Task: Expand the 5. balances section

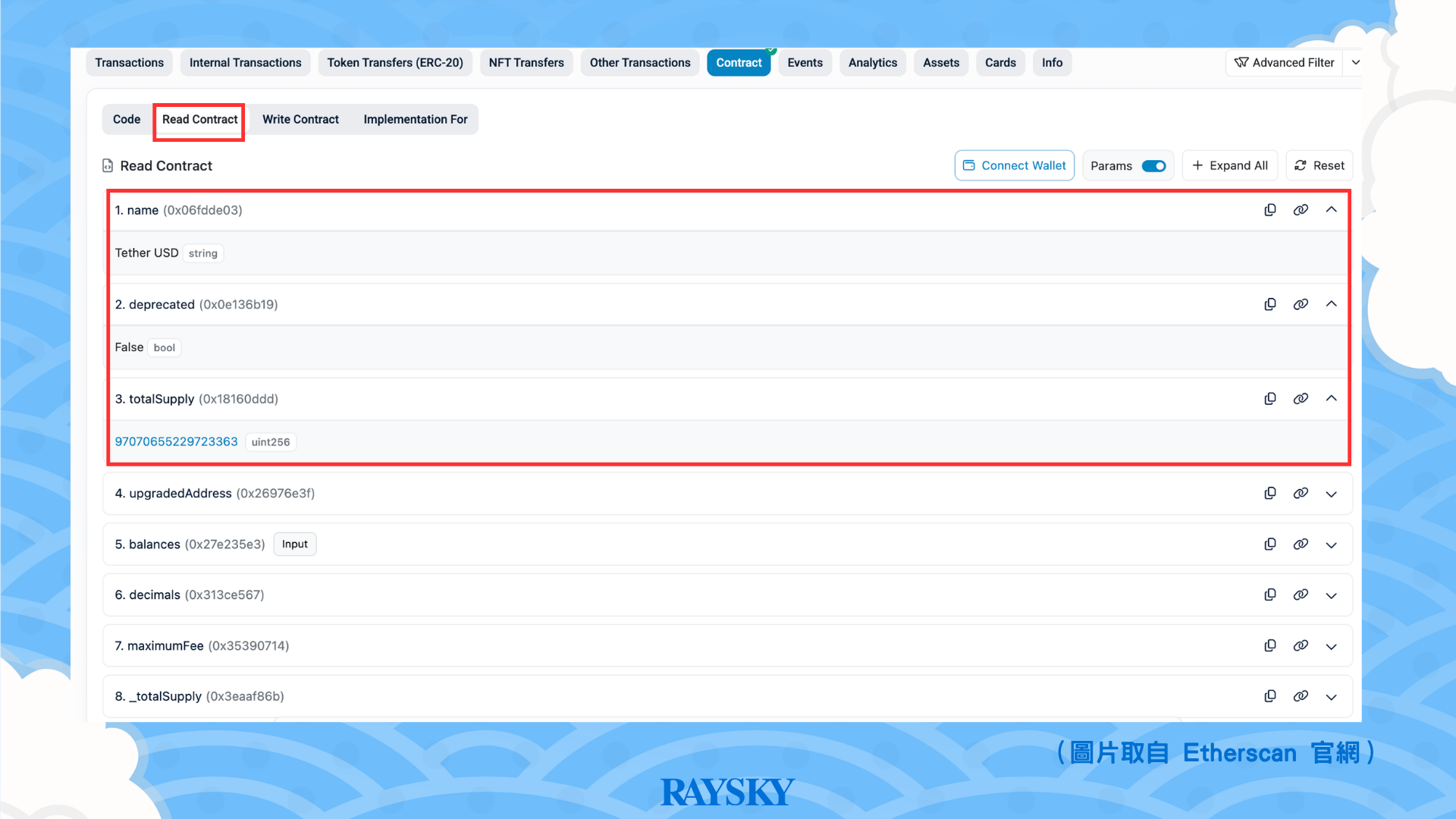Action: coord(1332,545)
